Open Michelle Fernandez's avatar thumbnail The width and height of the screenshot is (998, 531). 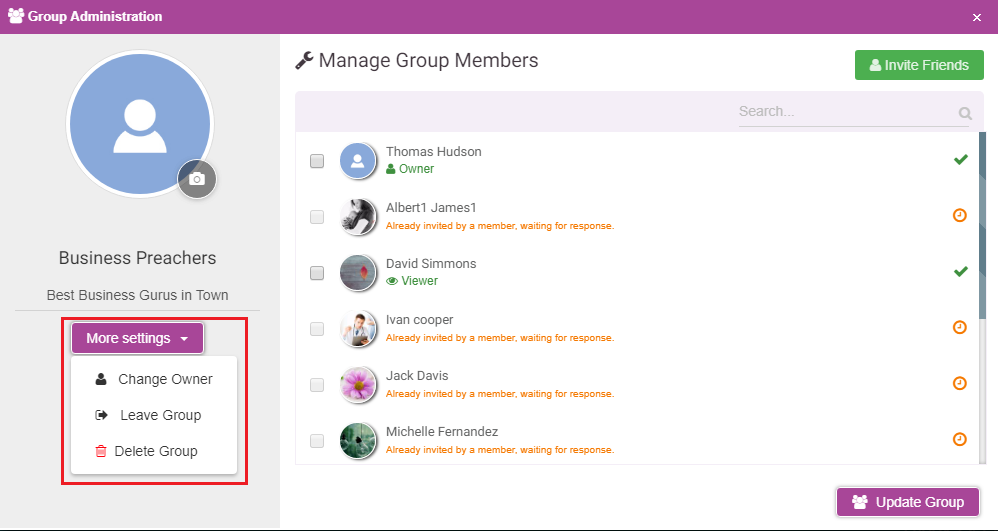pyautogui.click(x=358, y=441)
